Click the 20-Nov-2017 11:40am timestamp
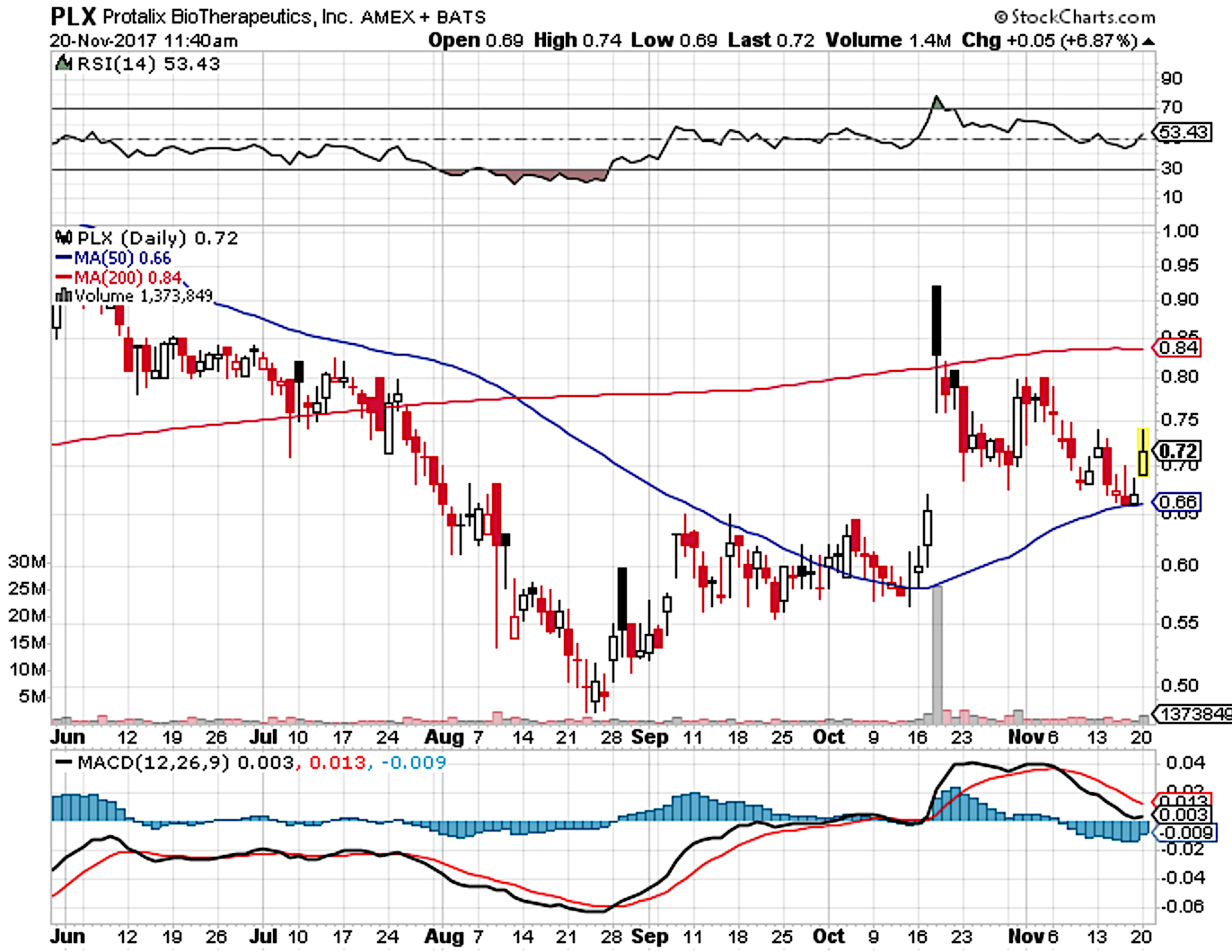1232x952 pixels. tap(144, 41)
